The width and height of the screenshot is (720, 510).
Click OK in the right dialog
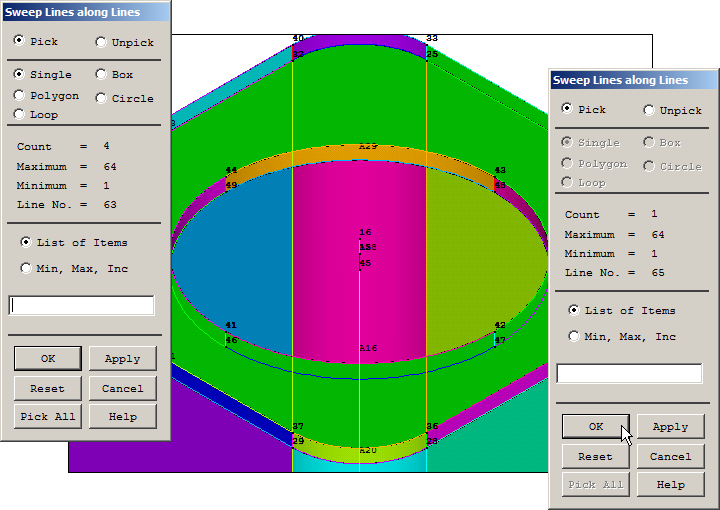[x=596, y=426]
